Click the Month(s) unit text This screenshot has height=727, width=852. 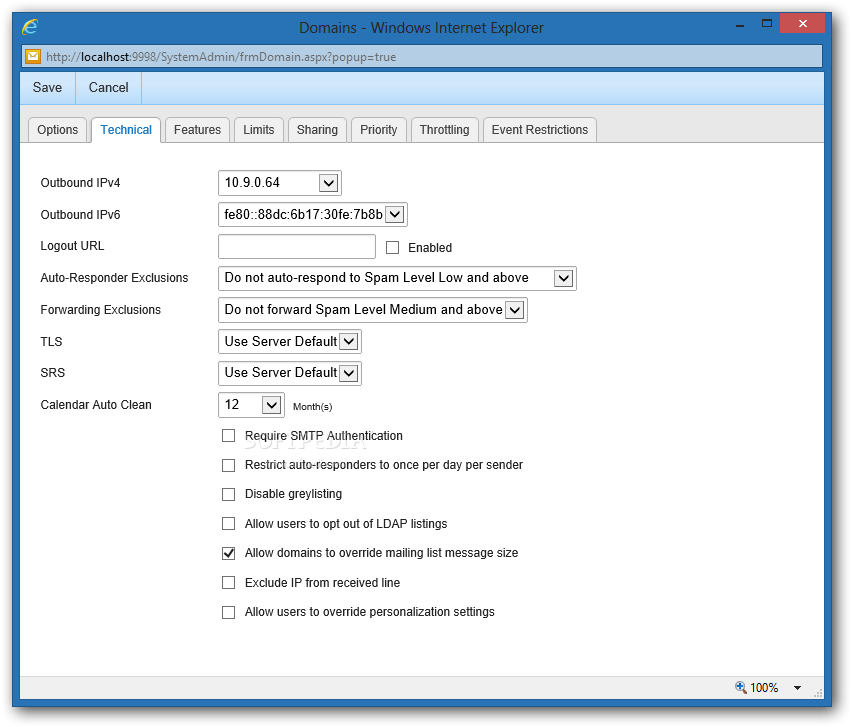pyautogui.click(x=312, y=406)
